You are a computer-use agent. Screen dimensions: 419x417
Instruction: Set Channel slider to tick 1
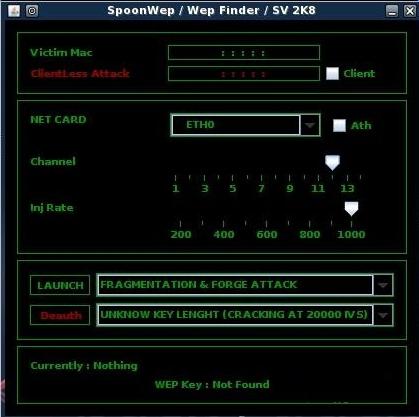point(175,178)
